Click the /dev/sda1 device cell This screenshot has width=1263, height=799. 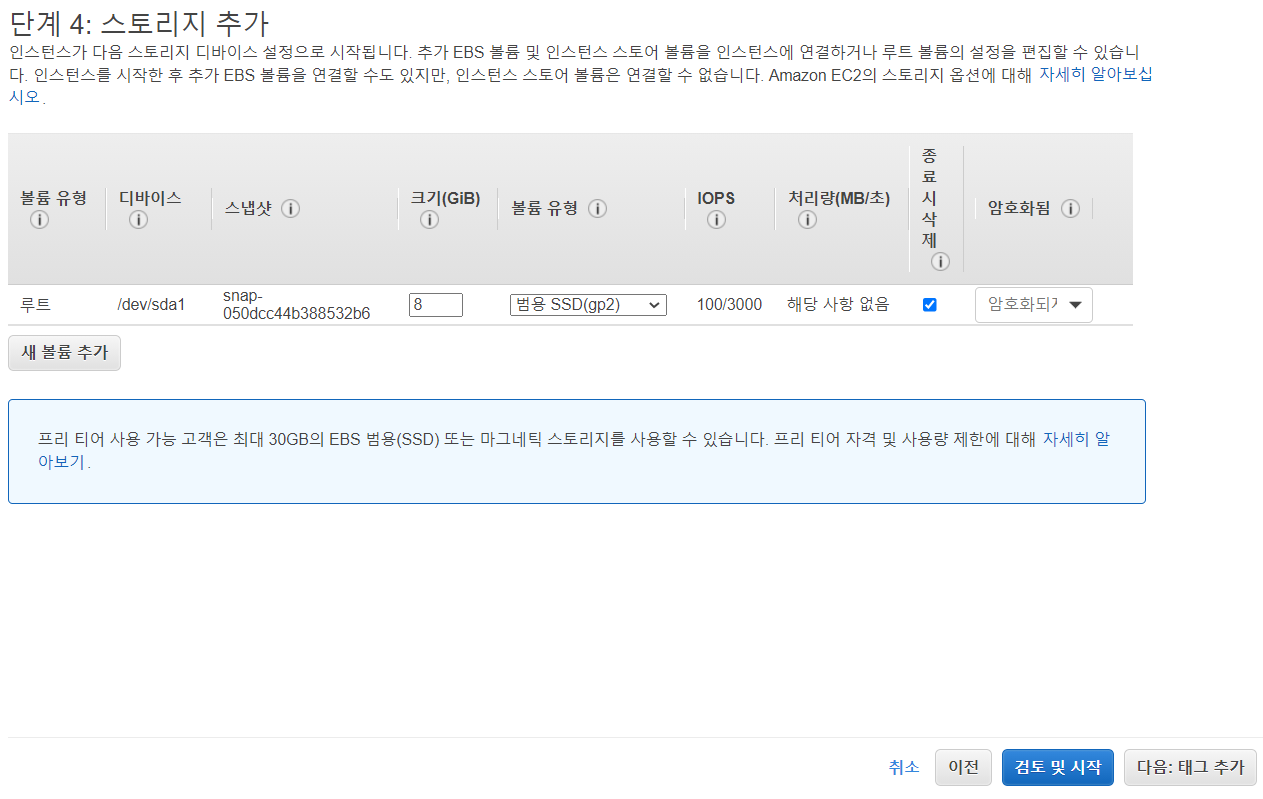coord(151,305)
